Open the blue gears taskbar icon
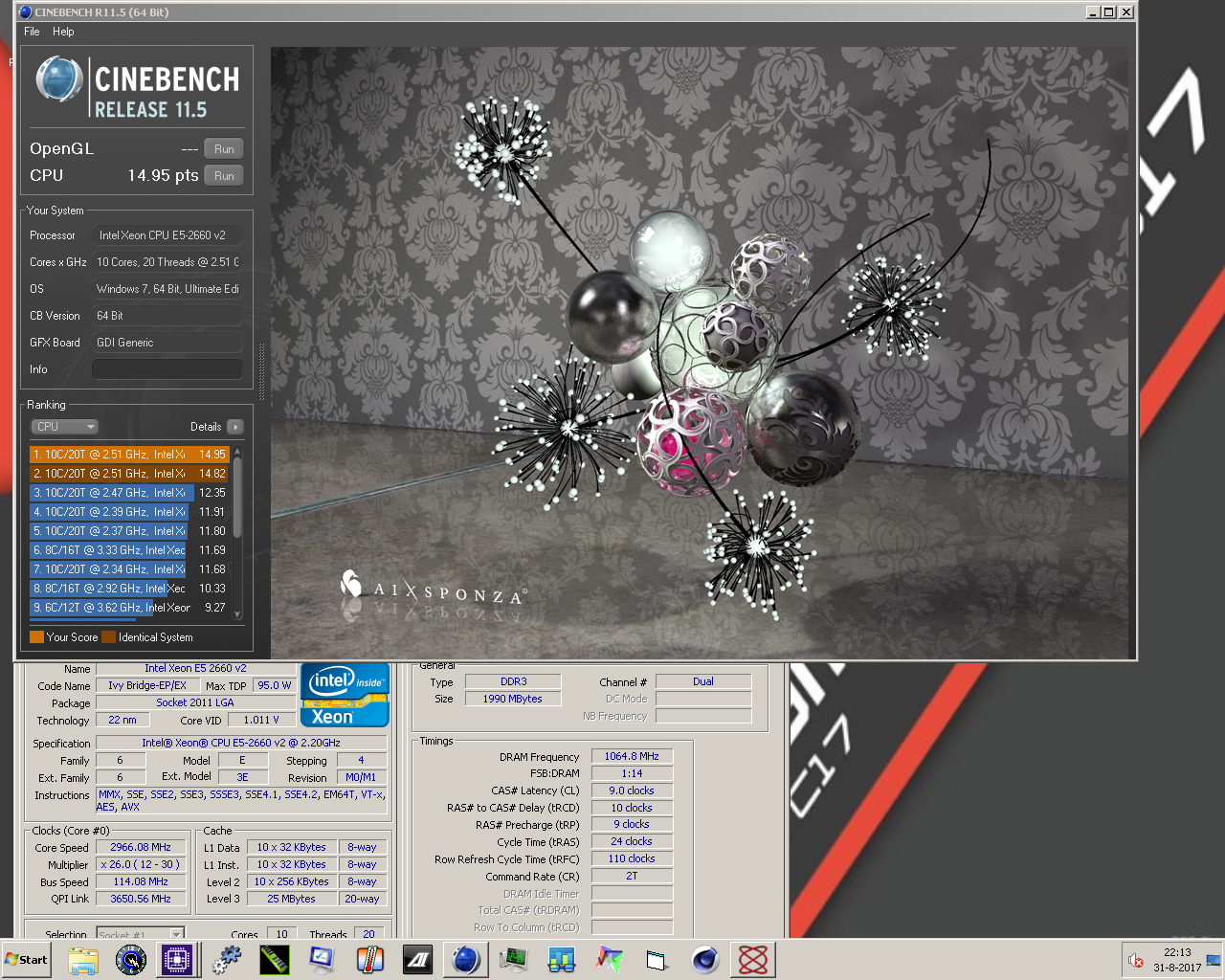This screenshot has width=1225, height=980. pyautogui.click(x=227, y=960)
